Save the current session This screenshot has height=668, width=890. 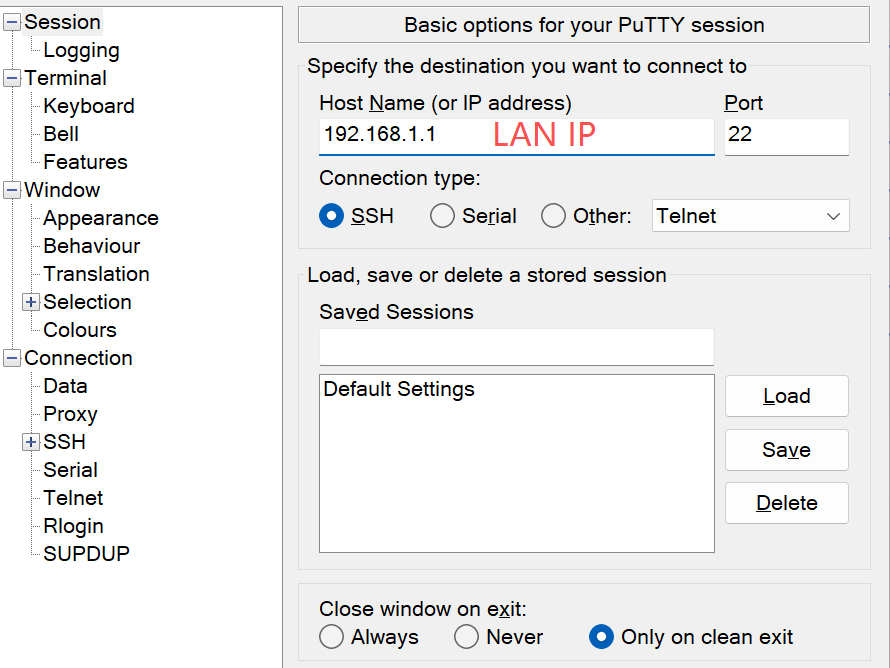786,450
